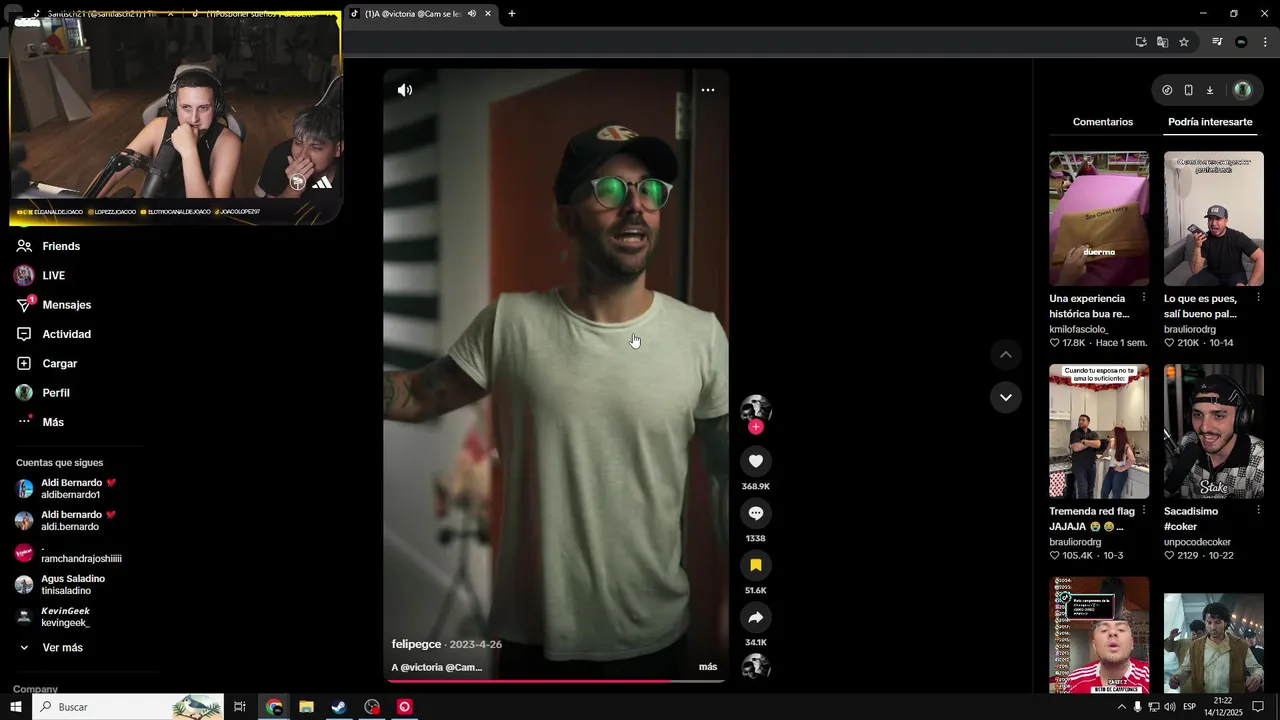Open felipegce's avatar beside the video

click(756, 408)
